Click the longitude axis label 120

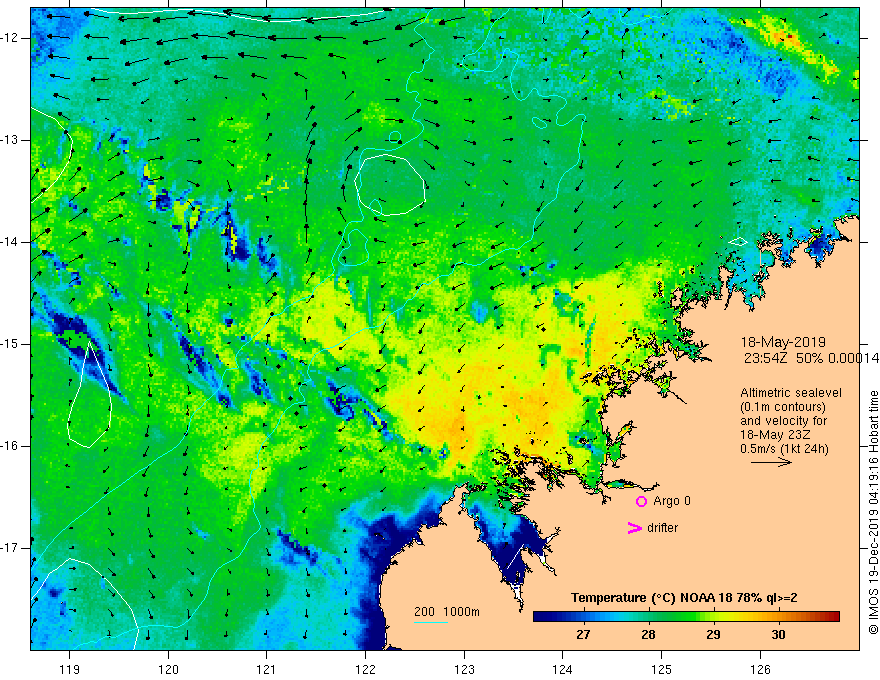pyautogui.click(x=168, y=669)
